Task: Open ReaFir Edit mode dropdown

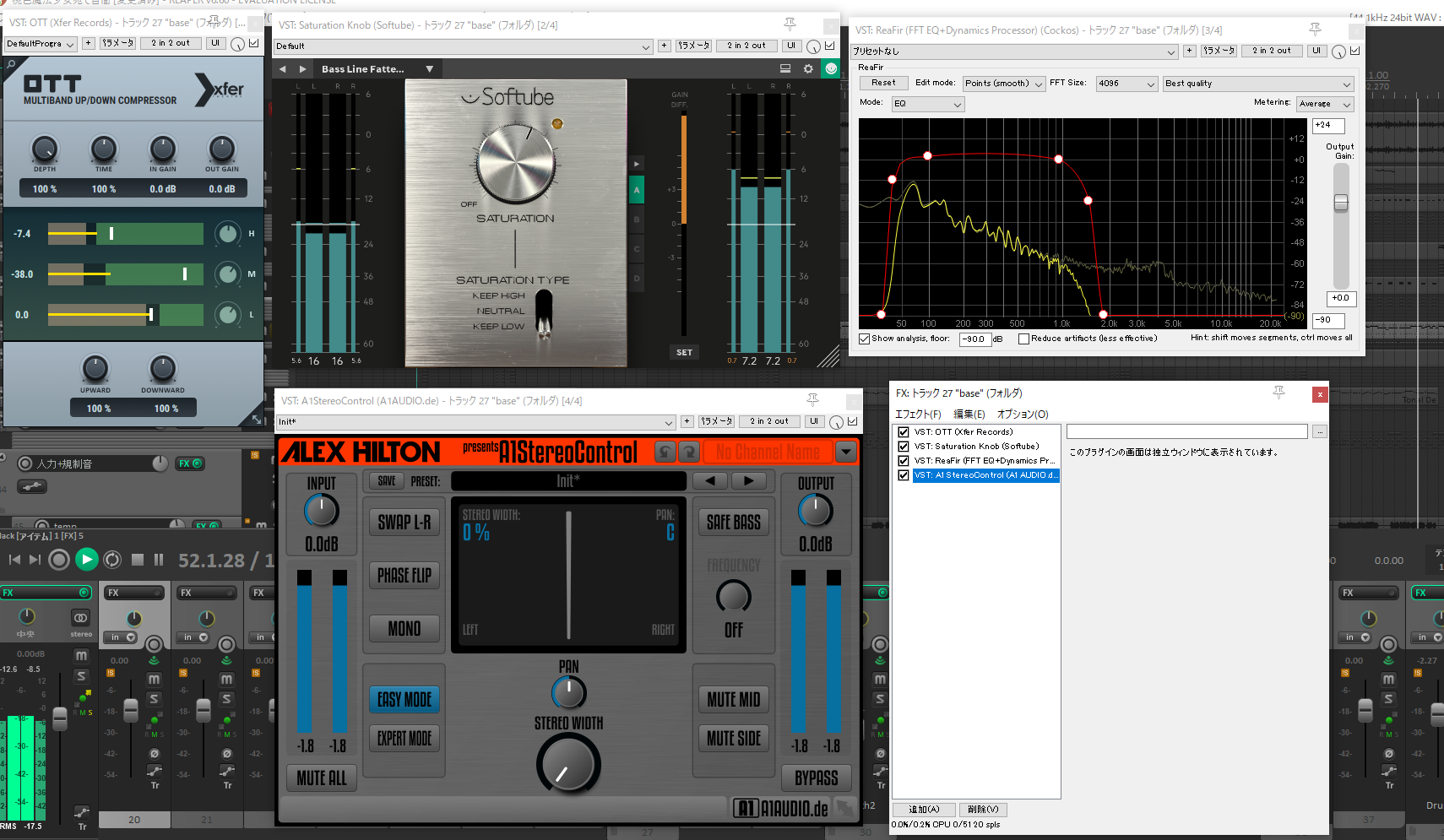Action: point(1004,84)
